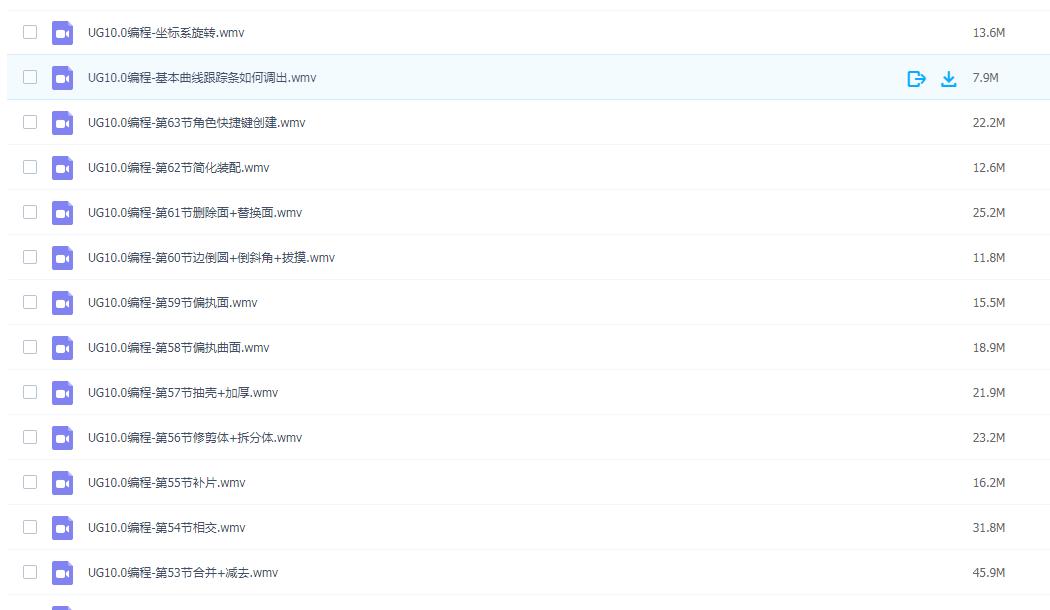Screen dimensions: 1050x610
Task: Click the video icon beside 坐标系旋转.wmv
Action: 62,32
